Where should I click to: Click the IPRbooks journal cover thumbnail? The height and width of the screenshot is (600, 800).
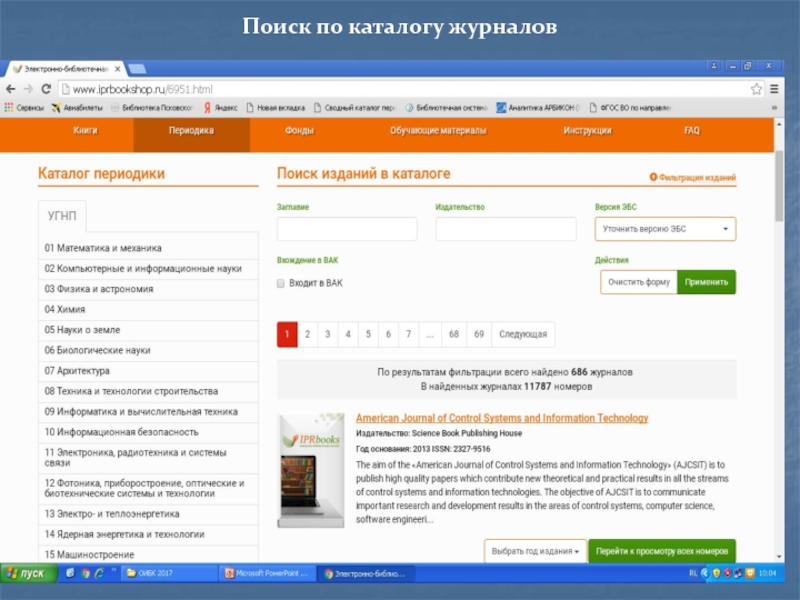click(x=311, y=470)
